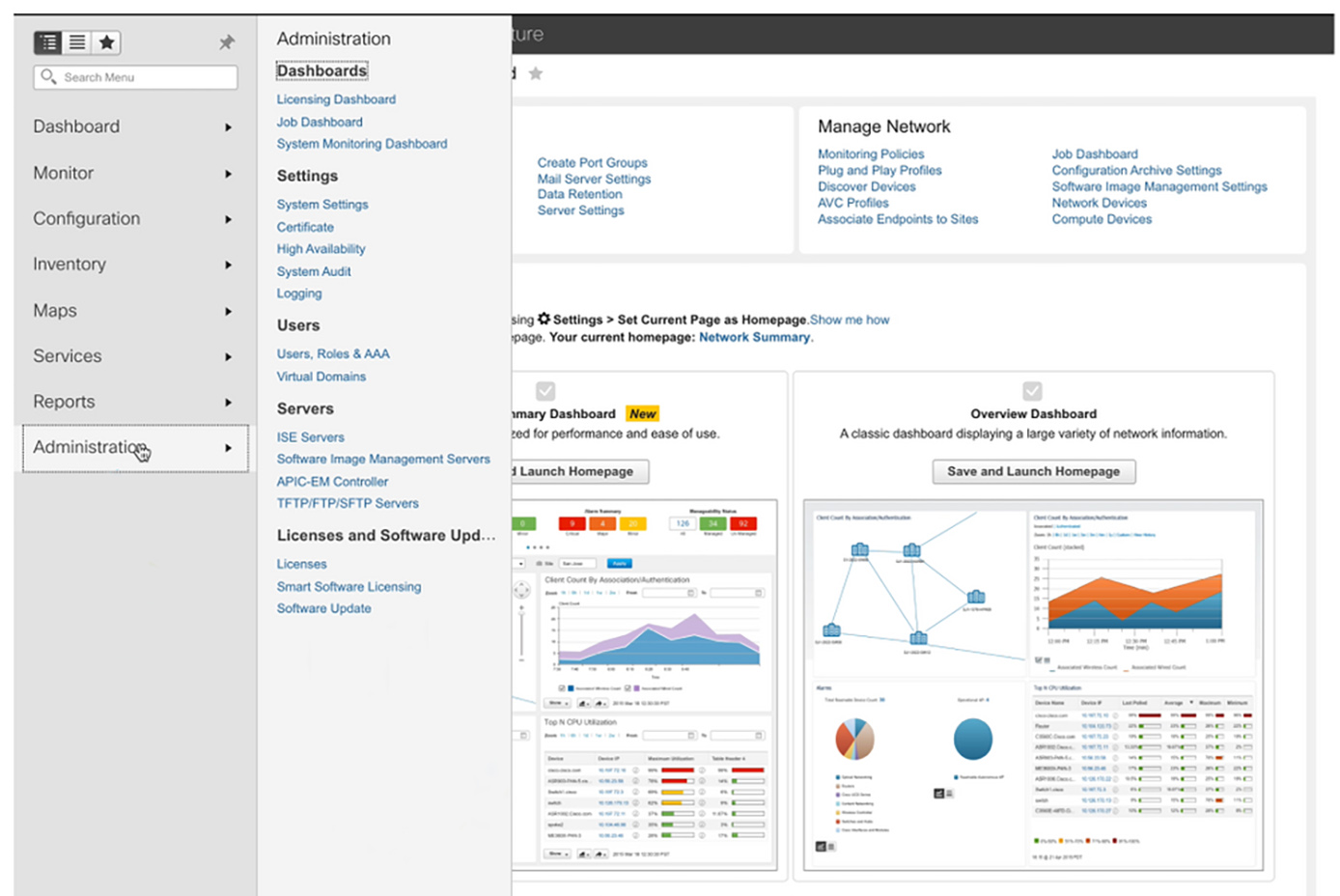1340x896 pixels.
Task: Select Licensing Dashboard in the Administration submenu
Action: pos(336,99)
